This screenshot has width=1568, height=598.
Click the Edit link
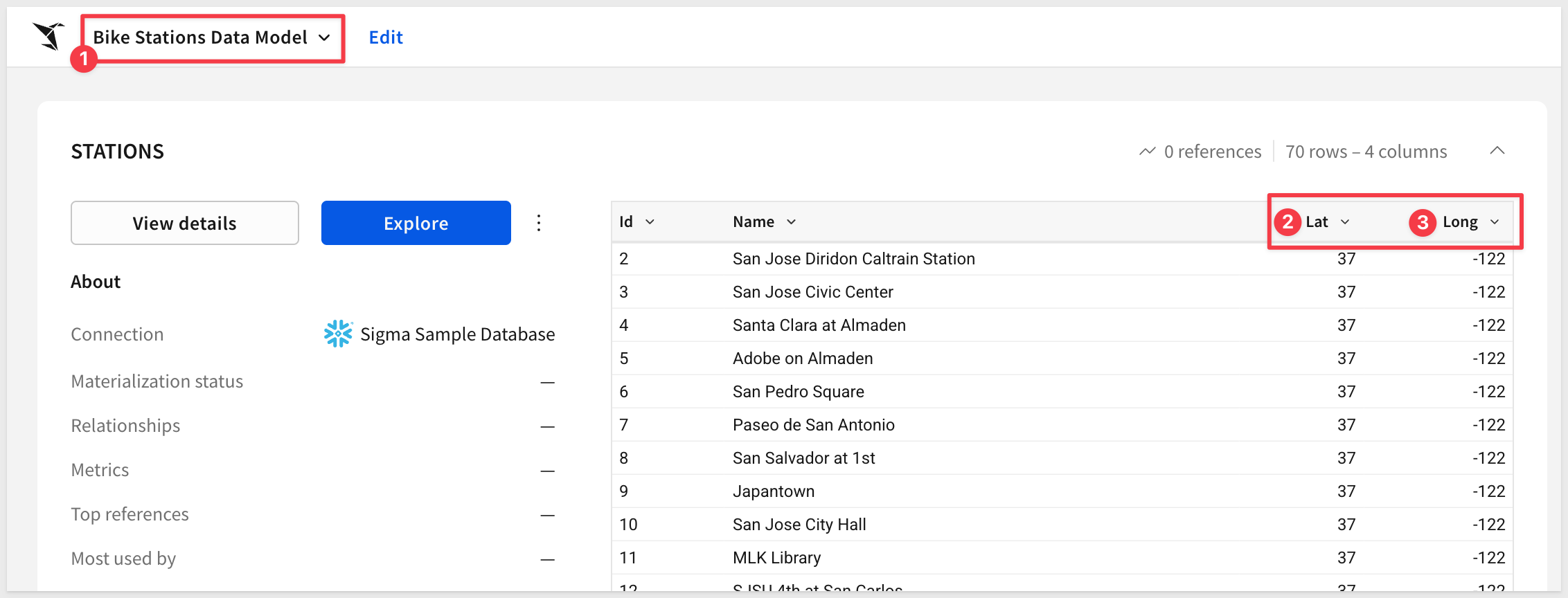pyautogui.click(x=386, y=37)
